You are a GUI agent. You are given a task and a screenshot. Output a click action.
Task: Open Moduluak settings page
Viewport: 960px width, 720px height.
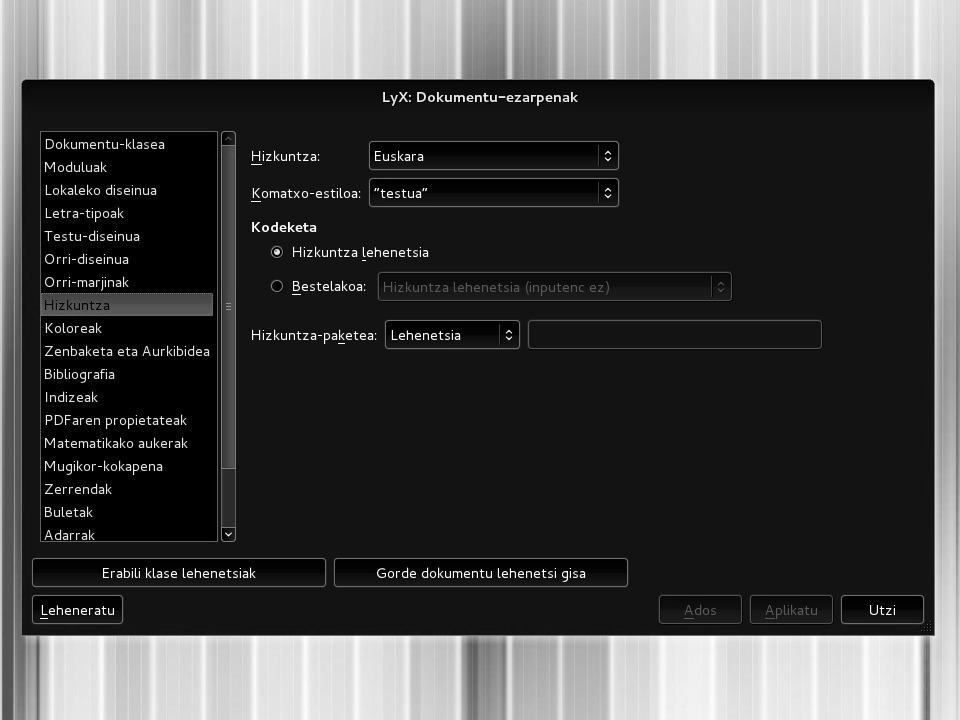coord(127,167)
